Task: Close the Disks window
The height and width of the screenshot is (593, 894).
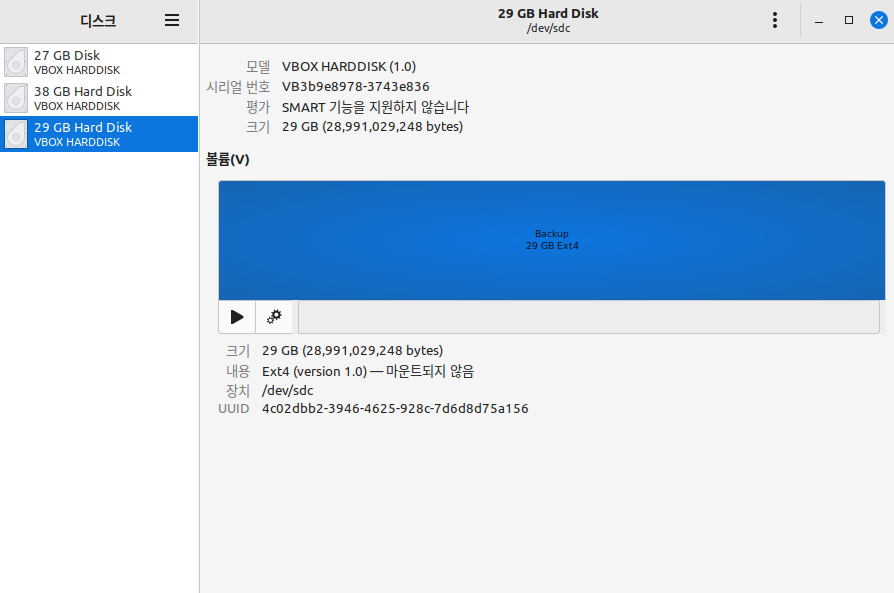Action: pos(879,21)
